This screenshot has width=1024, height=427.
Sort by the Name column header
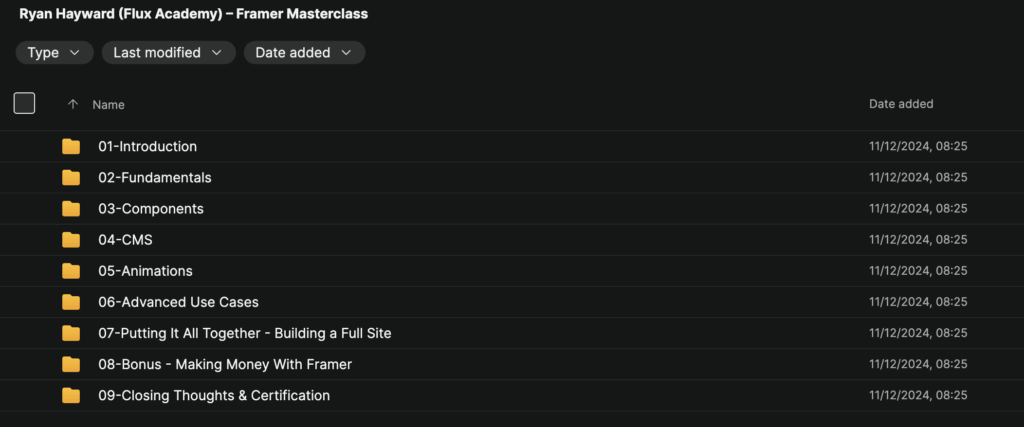tap(109, 104)
